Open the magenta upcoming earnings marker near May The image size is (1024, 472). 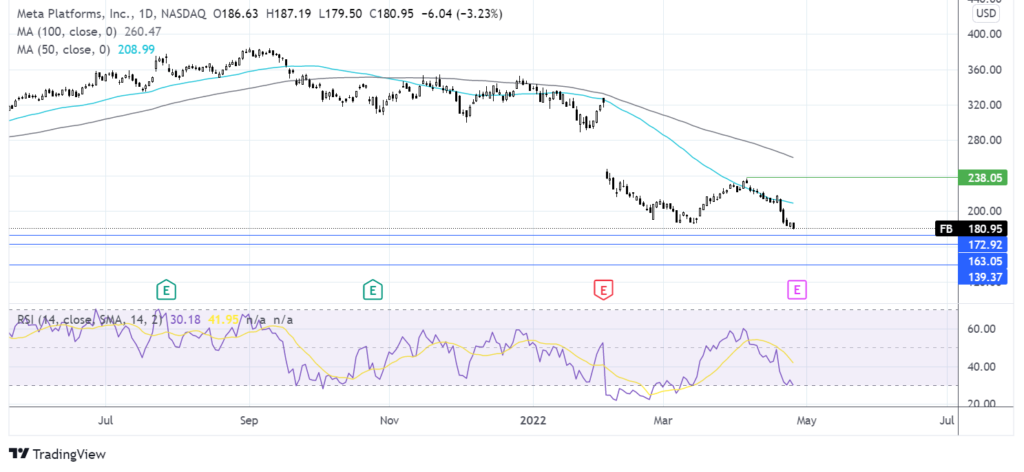coord(797,290)
